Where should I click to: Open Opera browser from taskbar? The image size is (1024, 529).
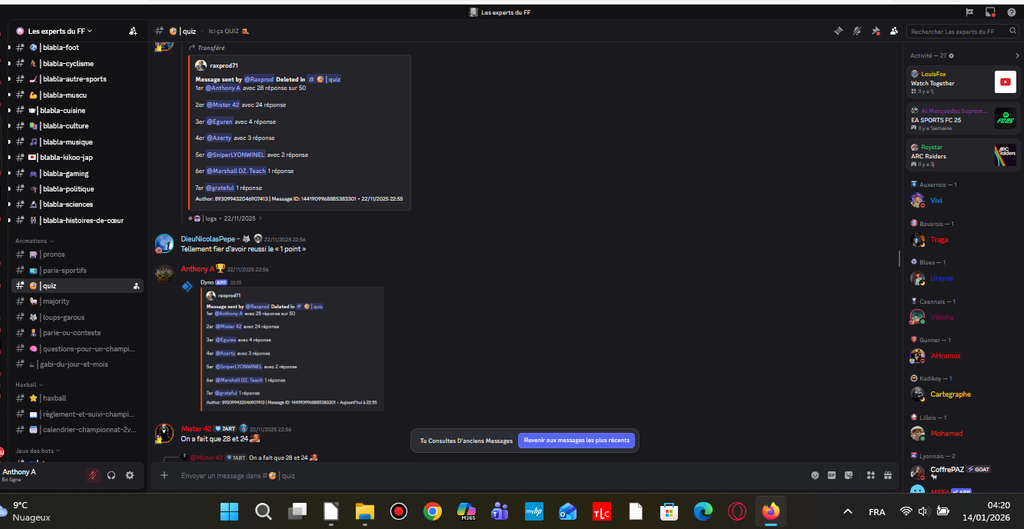(737, 511)
